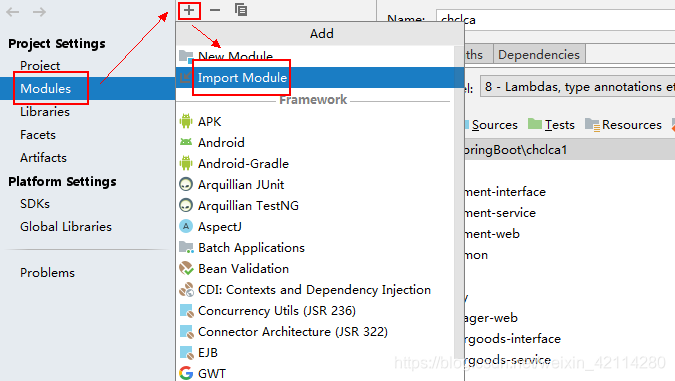Click the Arquillian JUnit icon
The height and width of the screenshot is (381, 675).
click(x=186, y=184)
